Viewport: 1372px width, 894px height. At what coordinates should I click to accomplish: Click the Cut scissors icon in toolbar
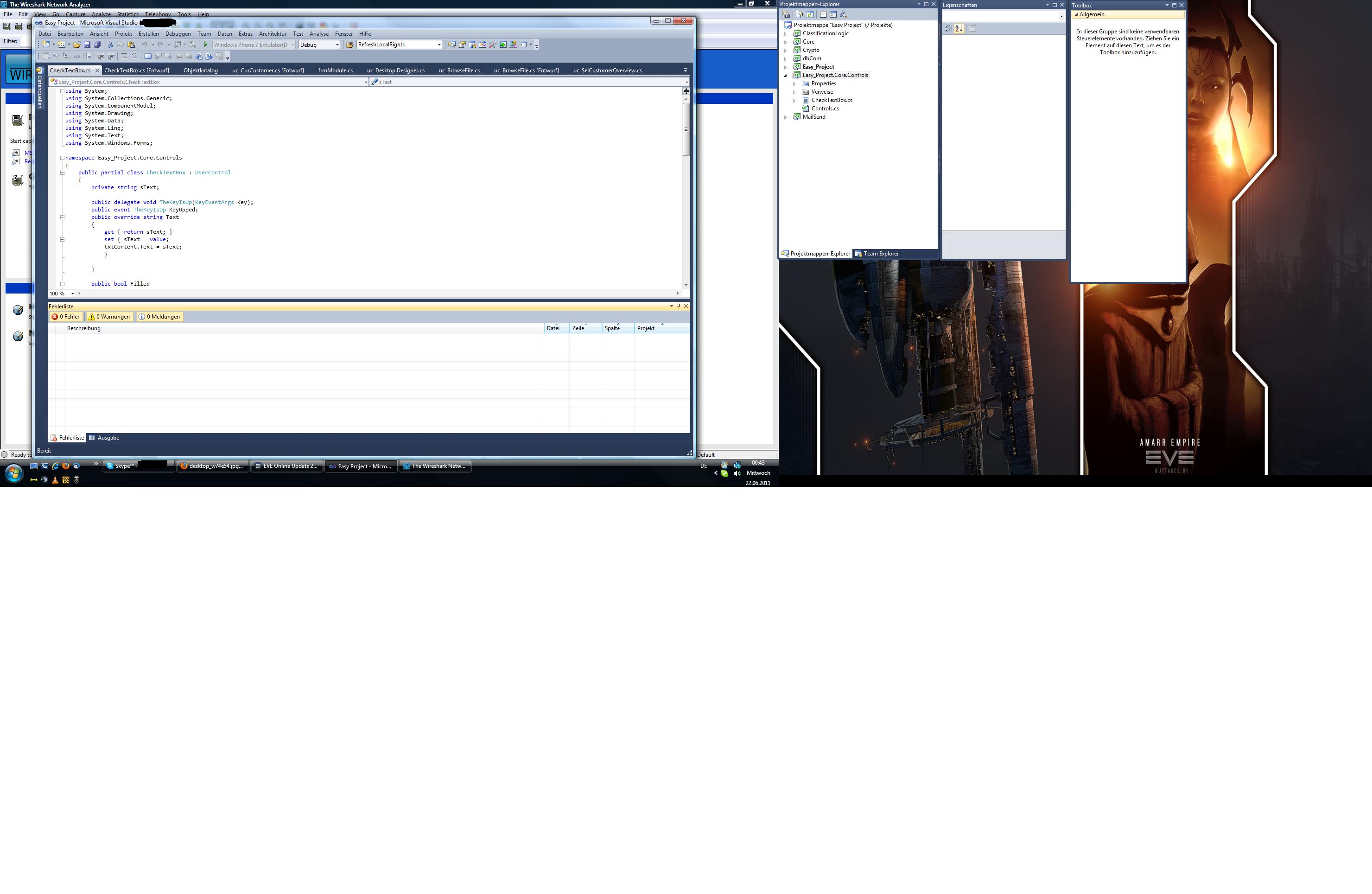pos(111,45)
